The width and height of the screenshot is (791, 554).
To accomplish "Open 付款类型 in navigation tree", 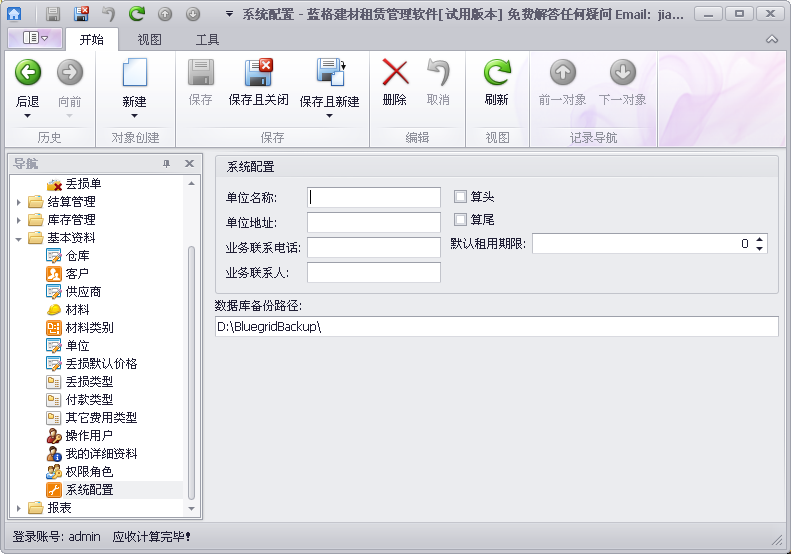I will click(x=89, y=400).
